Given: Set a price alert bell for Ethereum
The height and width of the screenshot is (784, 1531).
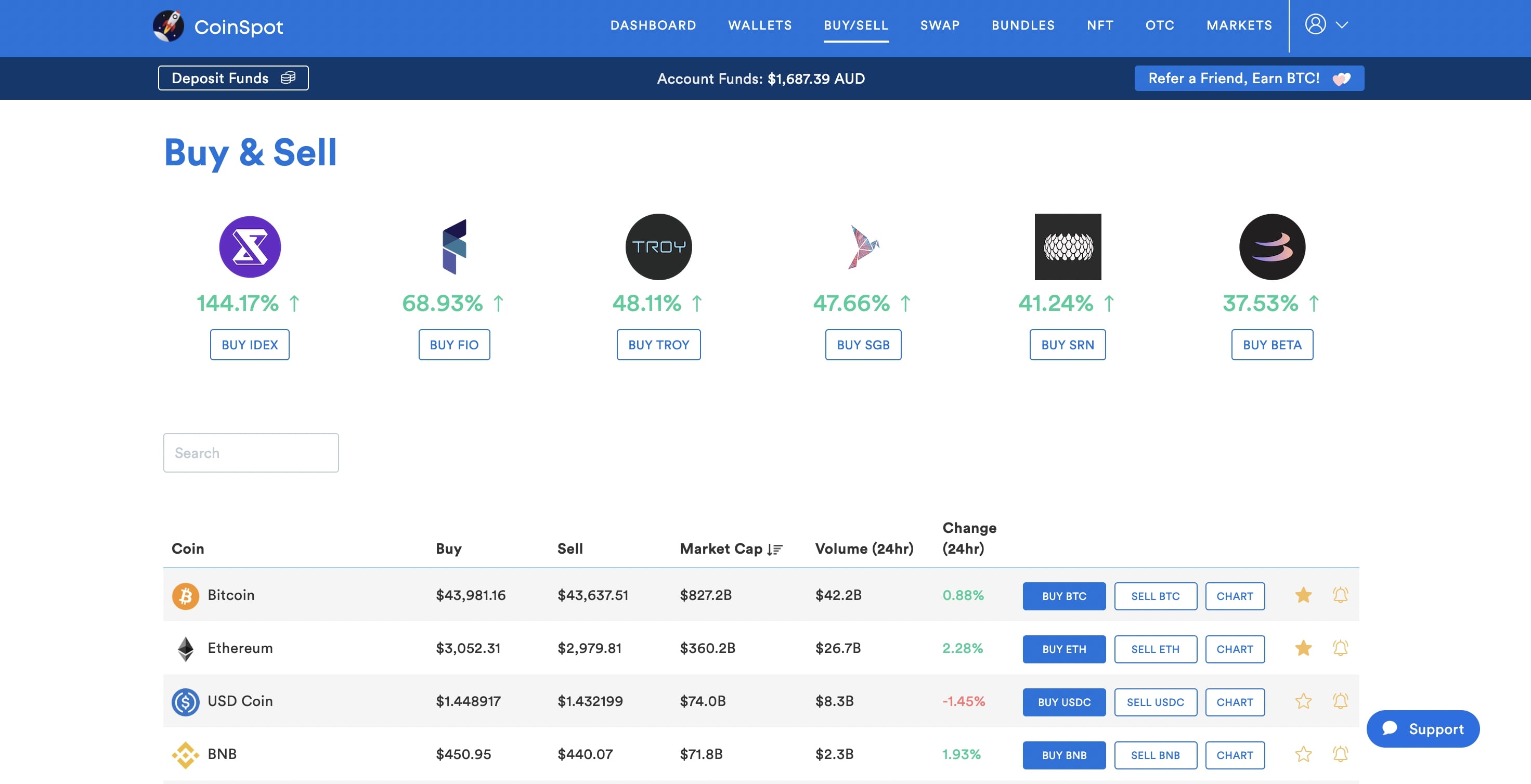Looking at the screenshot, I should 1340,648.
